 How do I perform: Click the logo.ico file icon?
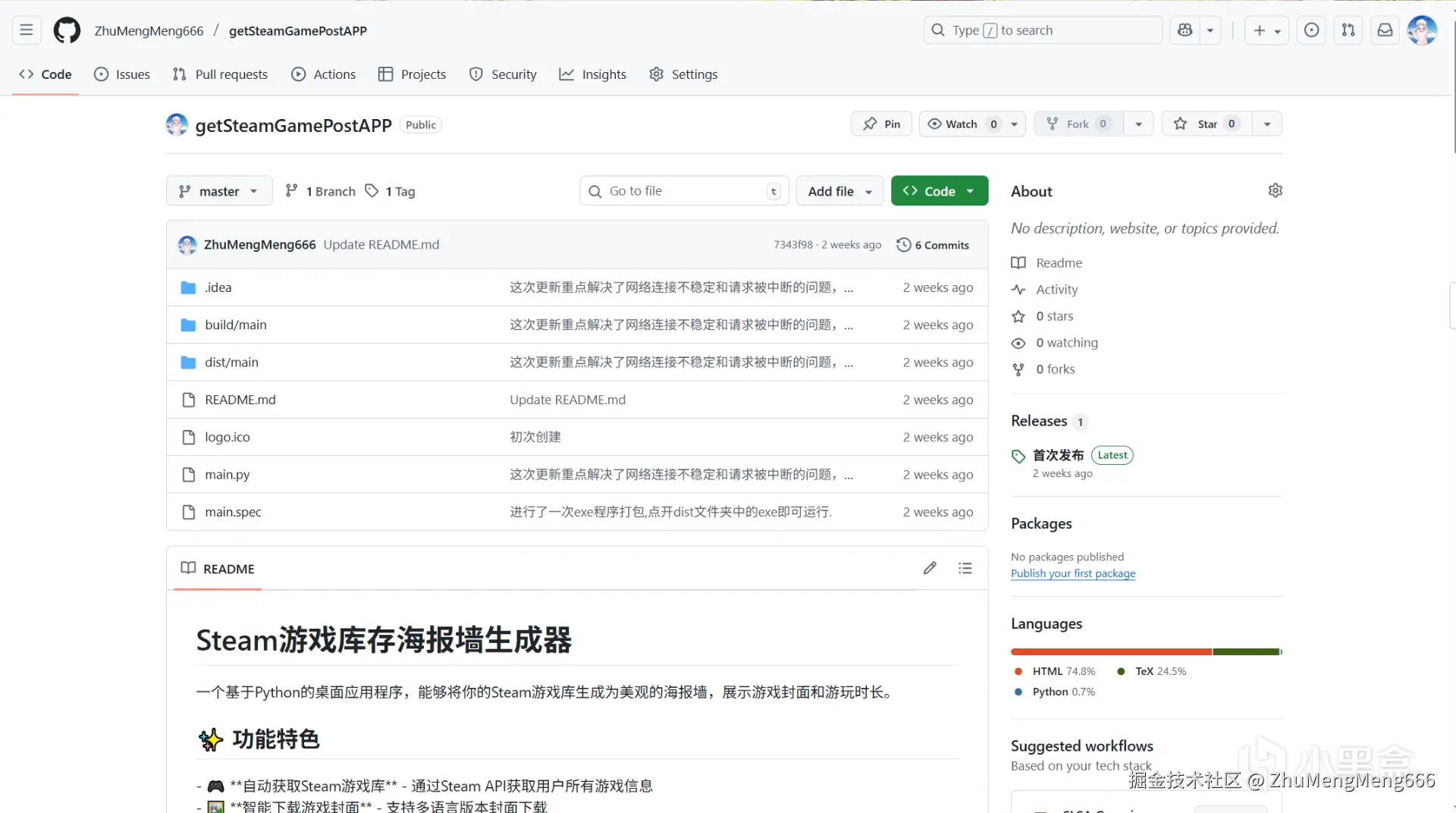pyautogui.click(x=189, y=437)
